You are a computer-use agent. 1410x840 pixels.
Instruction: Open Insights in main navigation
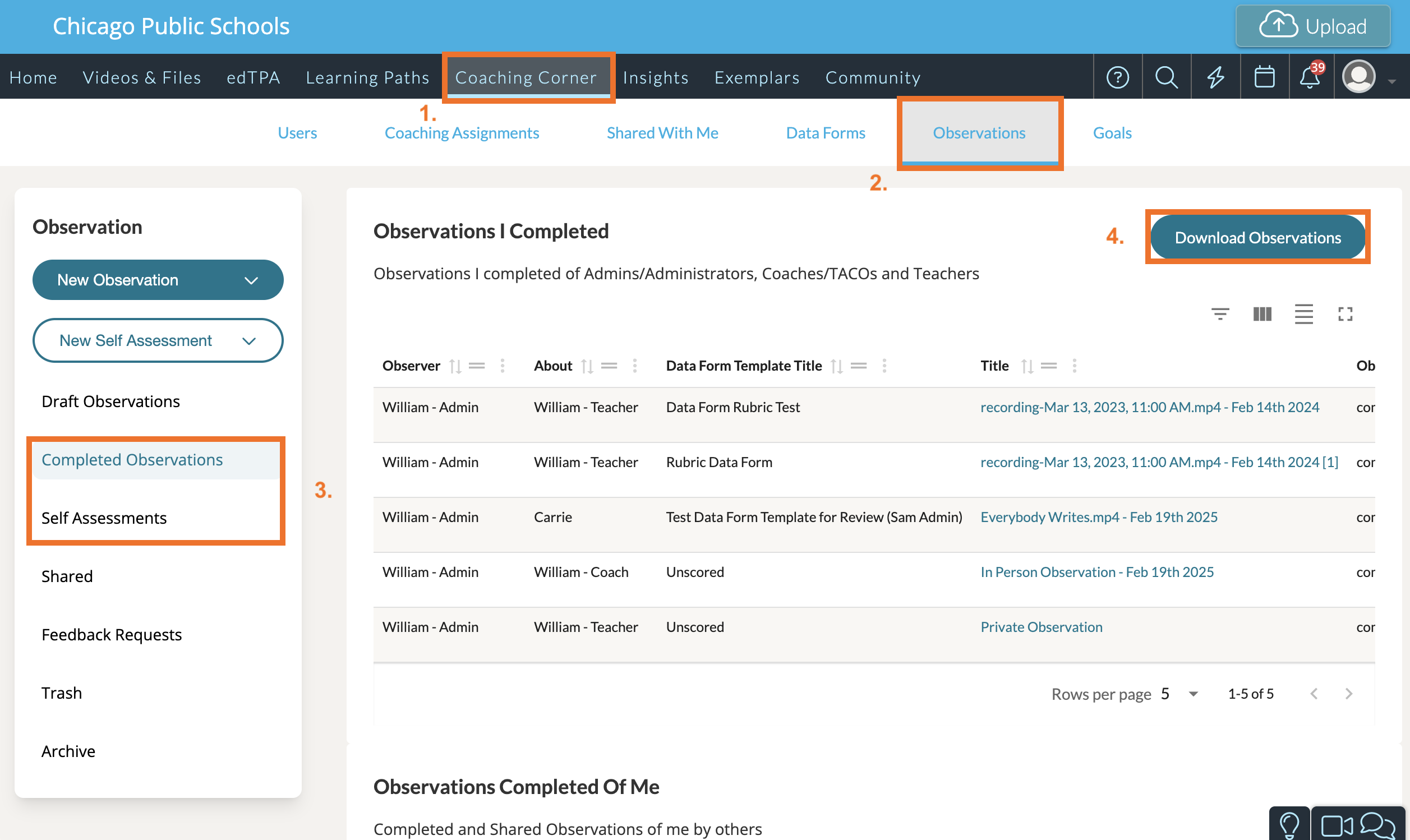(x=655, y=77)
